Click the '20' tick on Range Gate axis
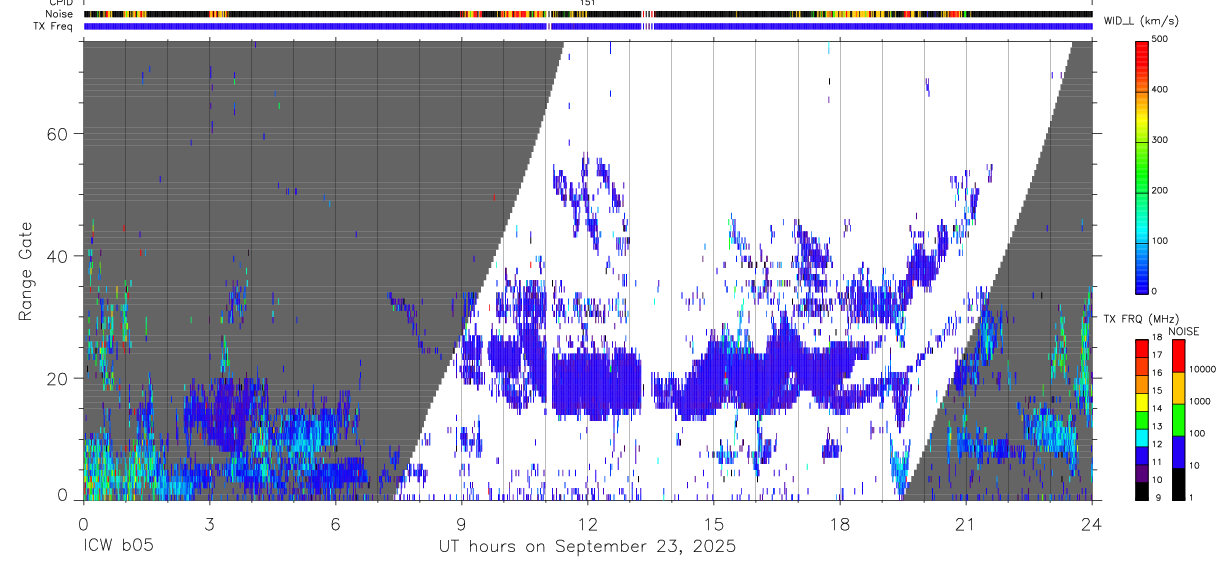 [59, 378]
